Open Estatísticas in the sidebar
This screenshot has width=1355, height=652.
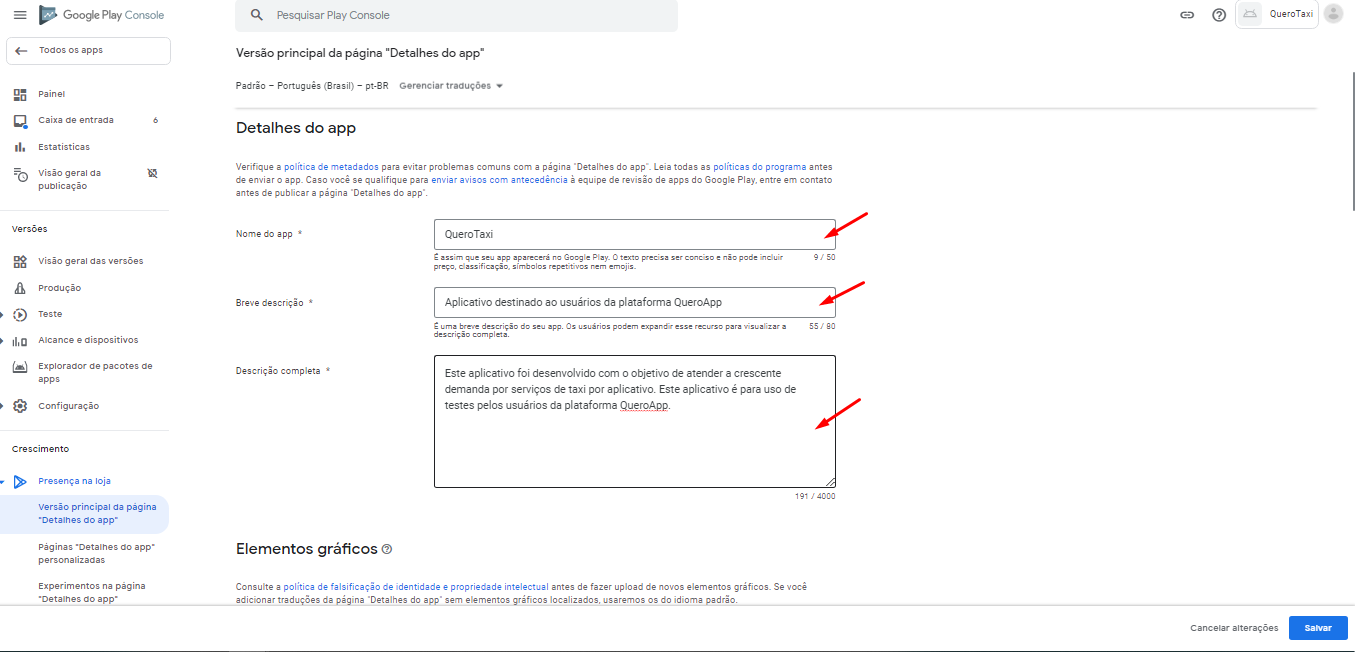click(64, 147)
